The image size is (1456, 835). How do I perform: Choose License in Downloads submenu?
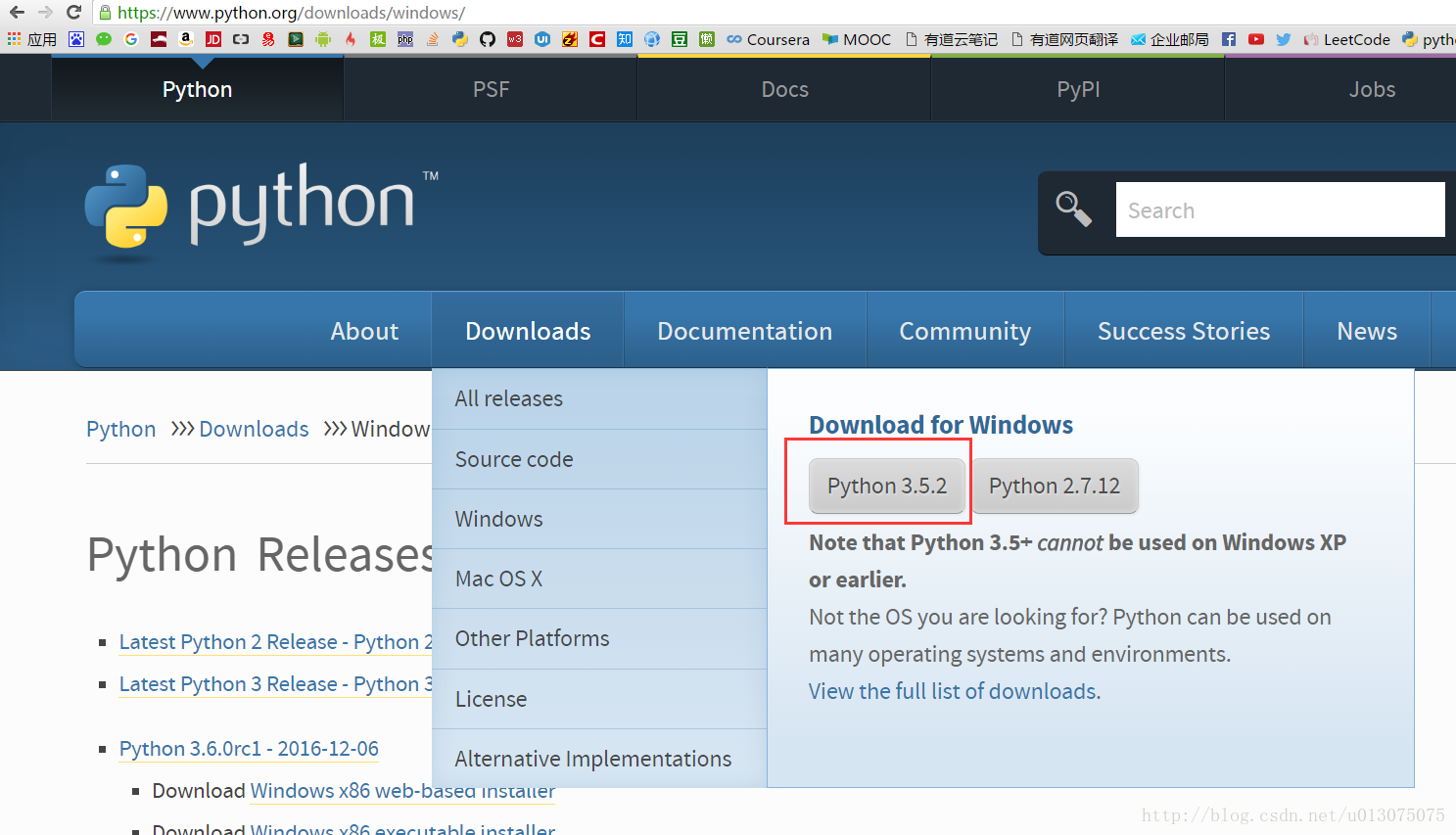click(x=599, y=699)
